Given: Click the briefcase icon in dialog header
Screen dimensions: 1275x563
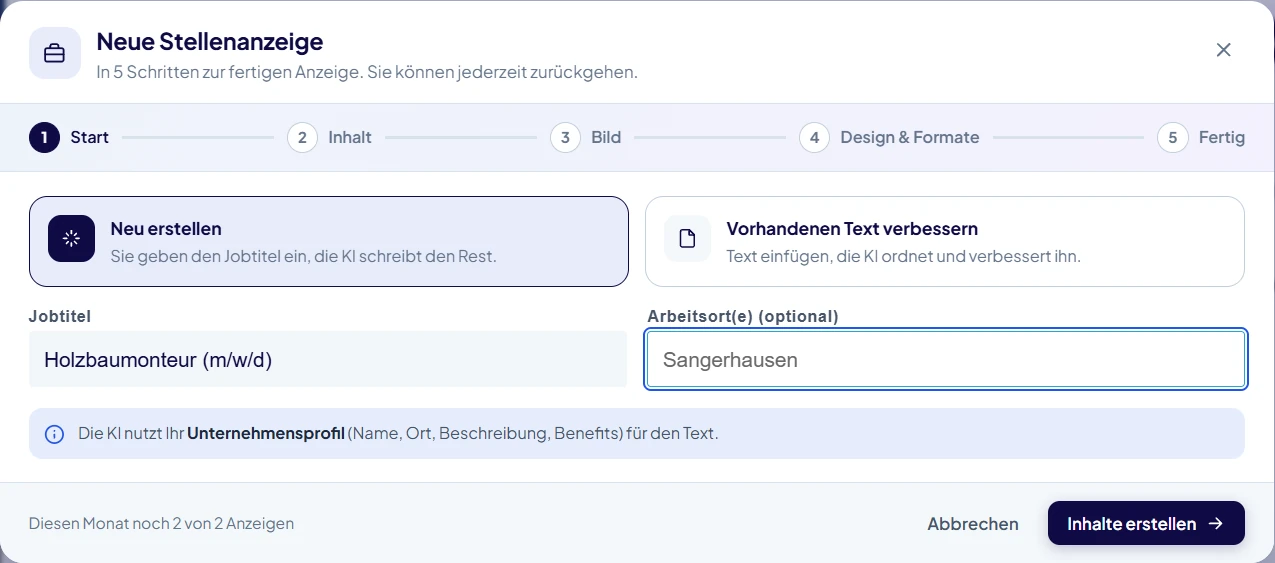Looking at the screenshot, I should coord(54,53).
